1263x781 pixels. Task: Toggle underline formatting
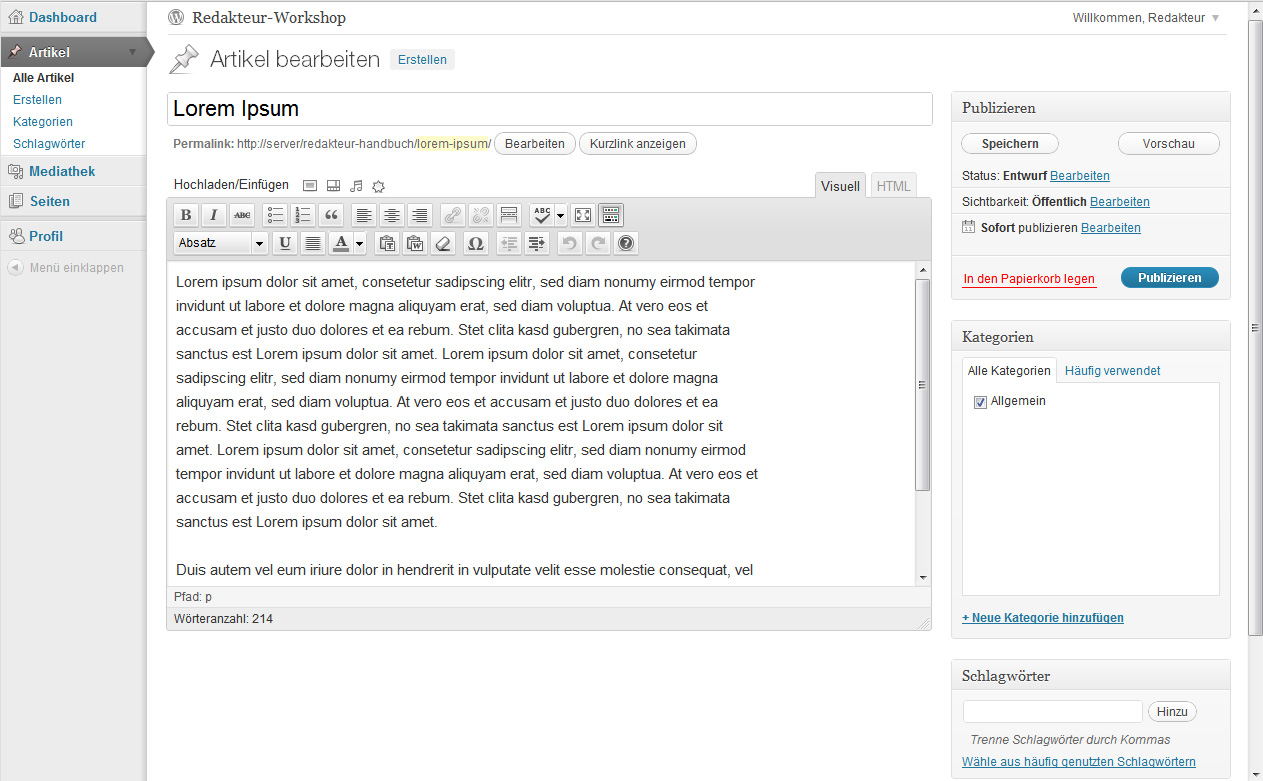285,243
